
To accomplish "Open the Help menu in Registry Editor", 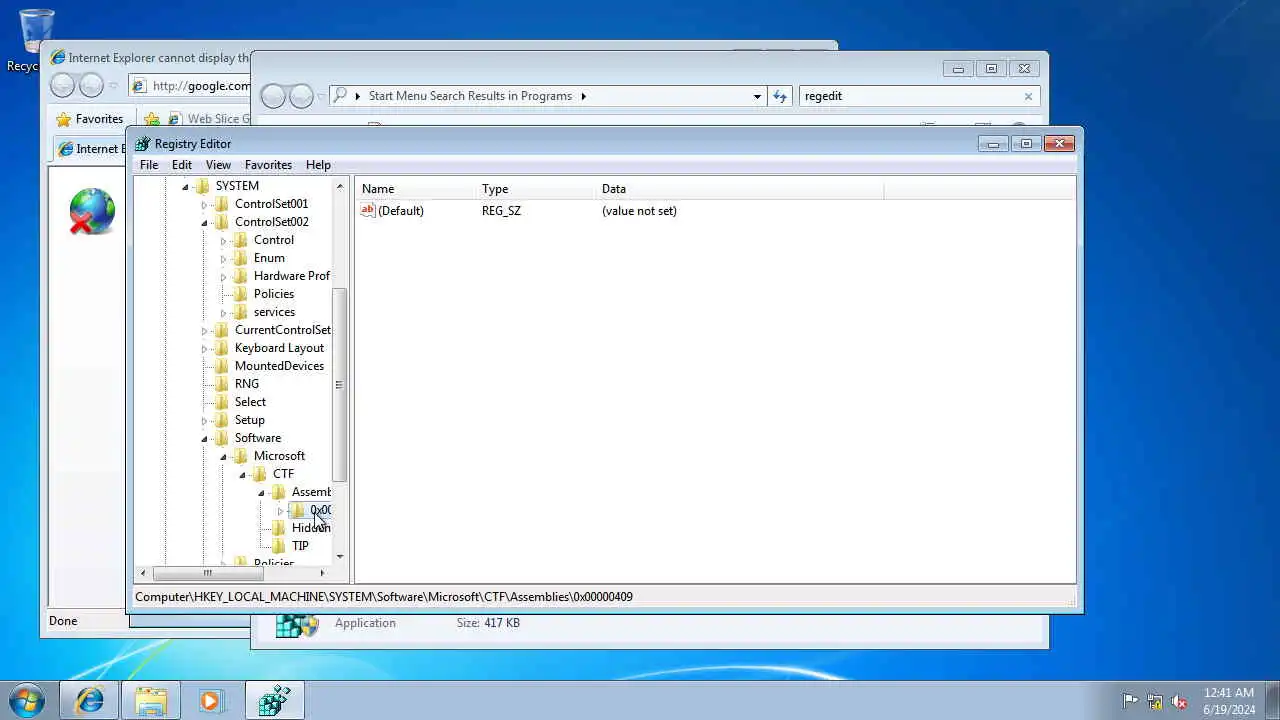I will click(318, 165).
